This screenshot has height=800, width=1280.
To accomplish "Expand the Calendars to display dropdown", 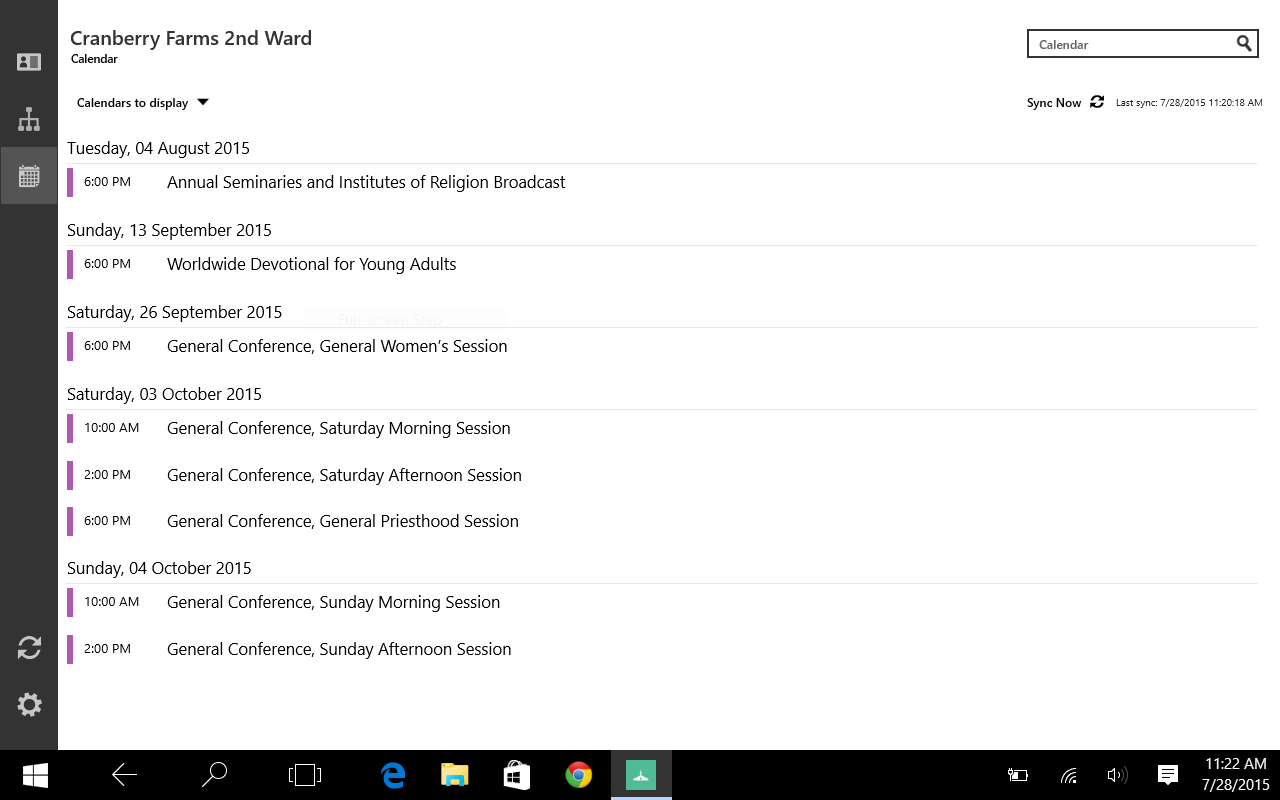I will pyautogui.click(x=142, y=102).
